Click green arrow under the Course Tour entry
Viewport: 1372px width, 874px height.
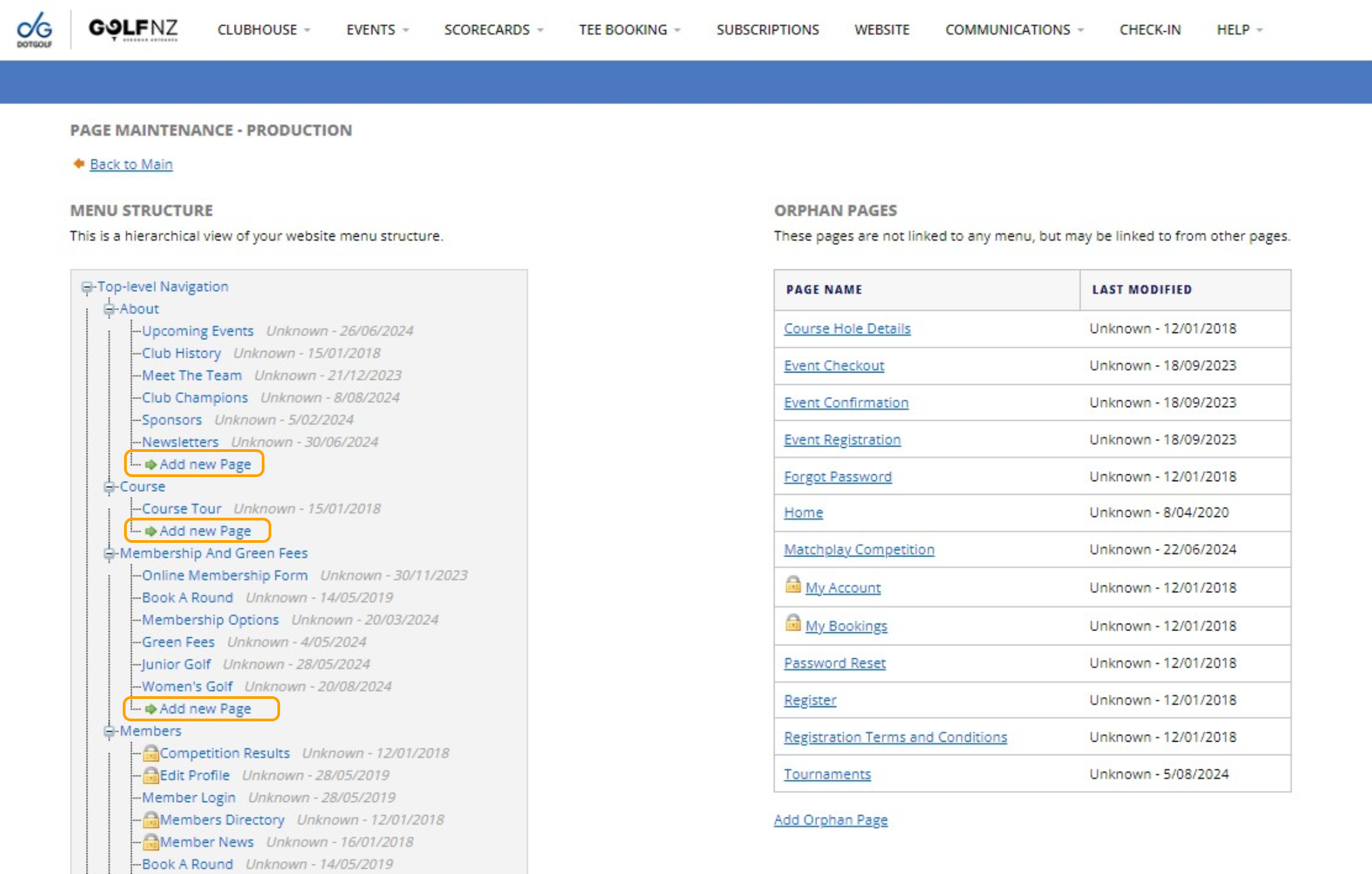[151, 531]
